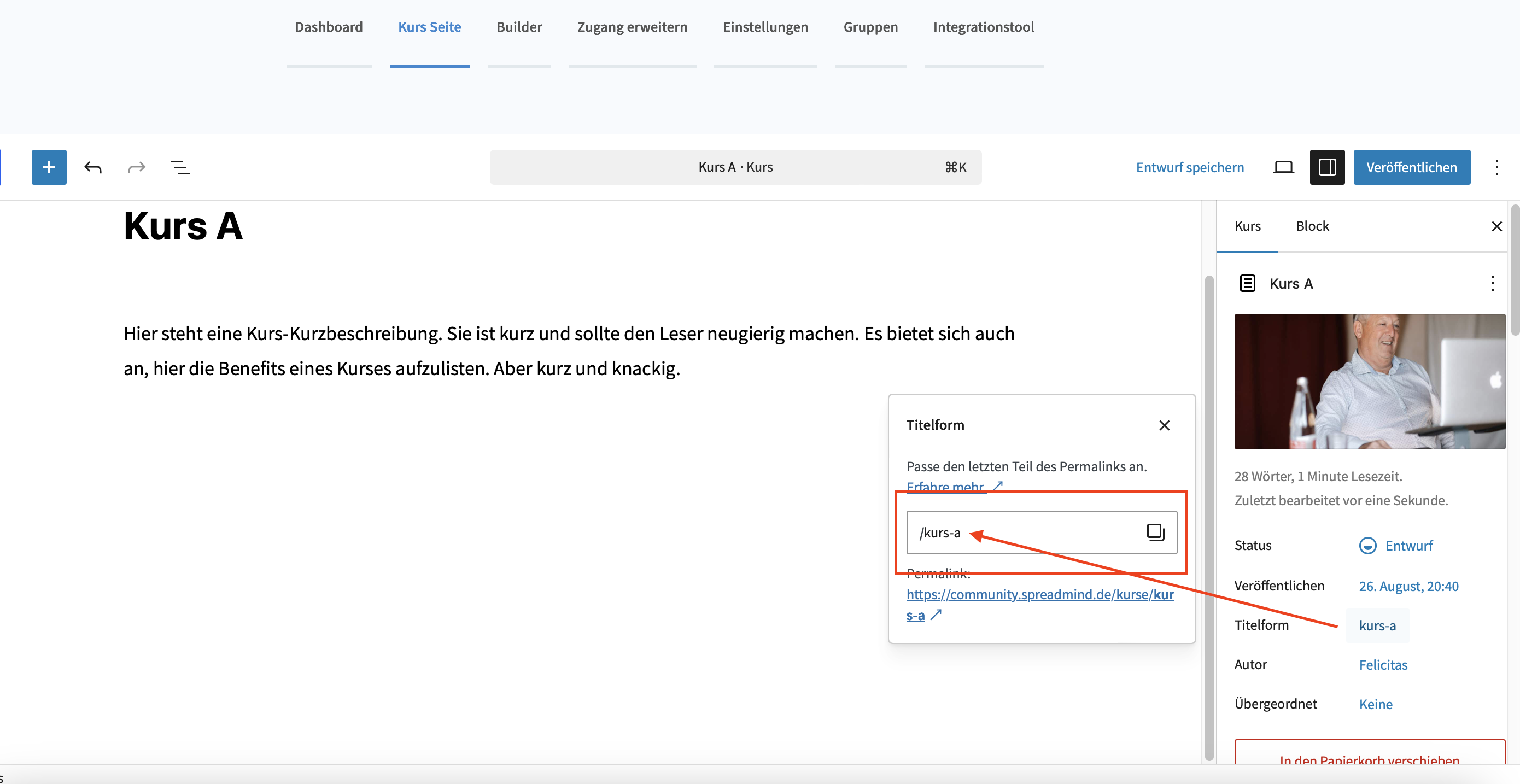Open the top toolbar options menu
The height and width of the screenshot is (784, 1520).
tap(1496, 167)
